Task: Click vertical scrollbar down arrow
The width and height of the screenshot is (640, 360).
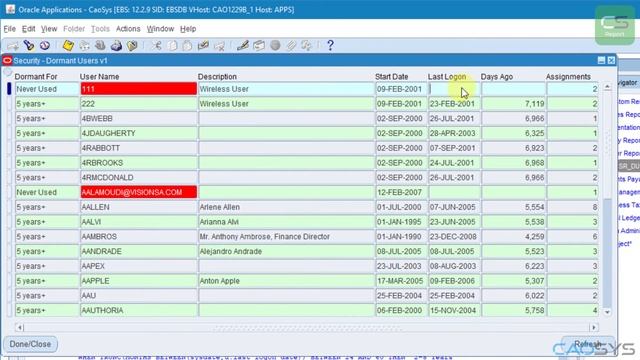Action: point(607,312)
